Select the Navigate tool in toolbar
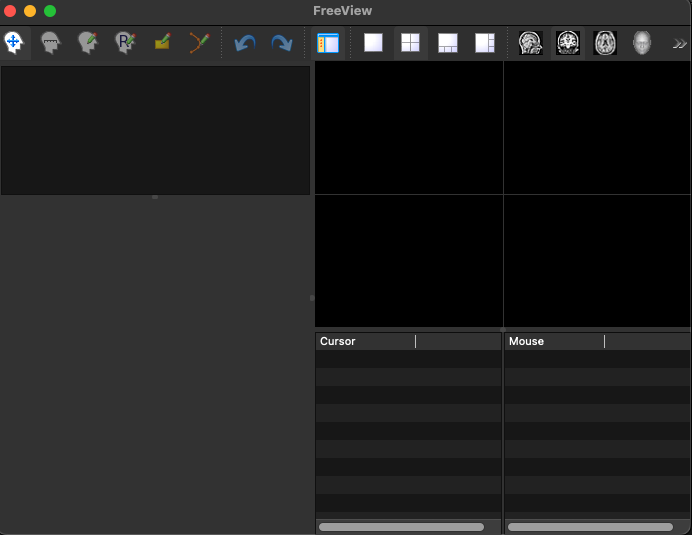Screen dimensions: 692x535 coord(14,43)
